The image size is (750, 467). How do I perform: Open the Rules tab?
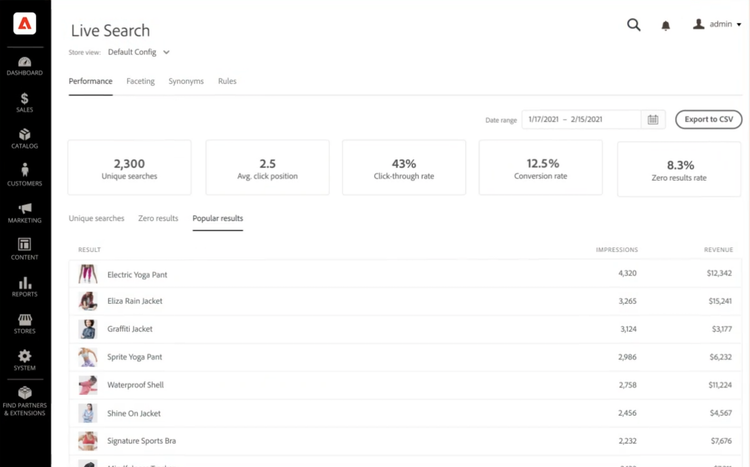227,81
